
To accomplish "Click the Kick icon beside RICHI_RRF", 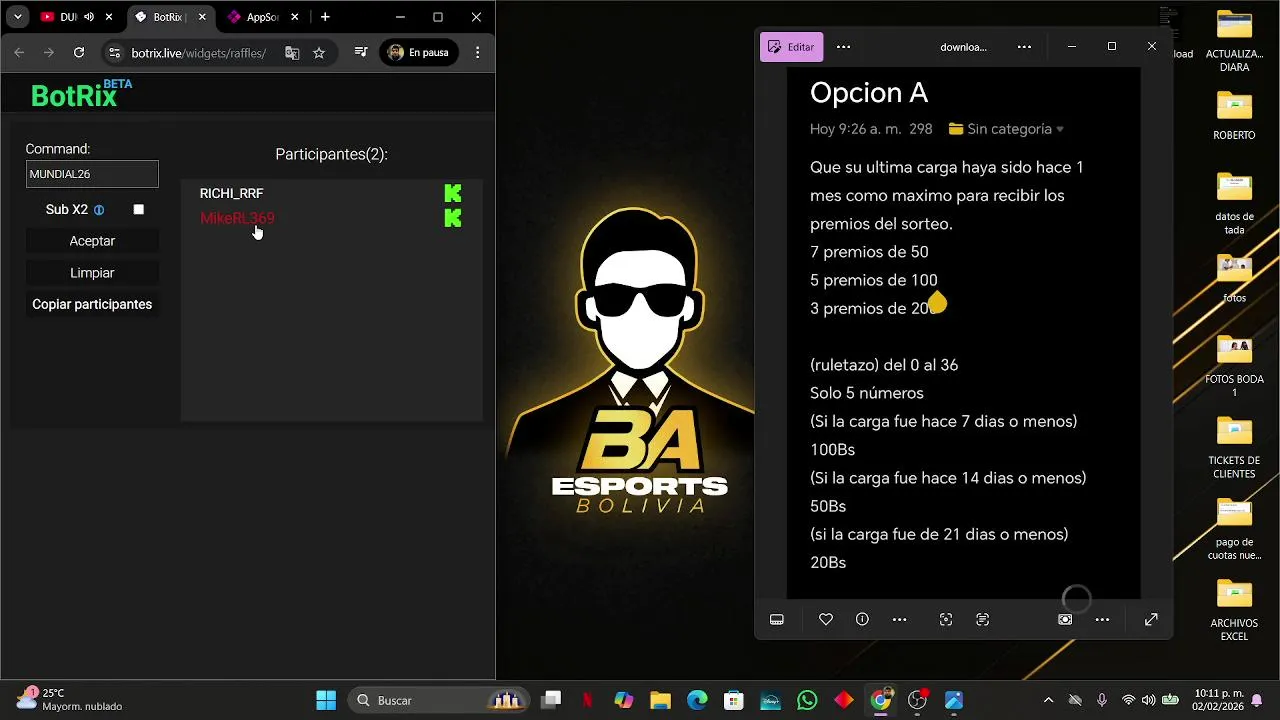I will [453, 193].
